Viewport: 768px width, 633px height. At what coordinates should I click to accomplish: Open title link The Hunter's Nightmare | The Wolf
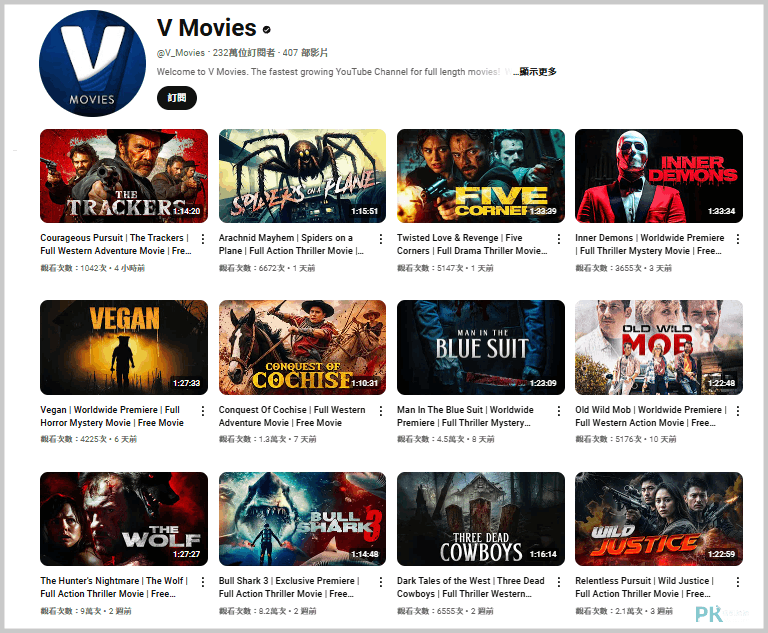(x=114, y=587)
